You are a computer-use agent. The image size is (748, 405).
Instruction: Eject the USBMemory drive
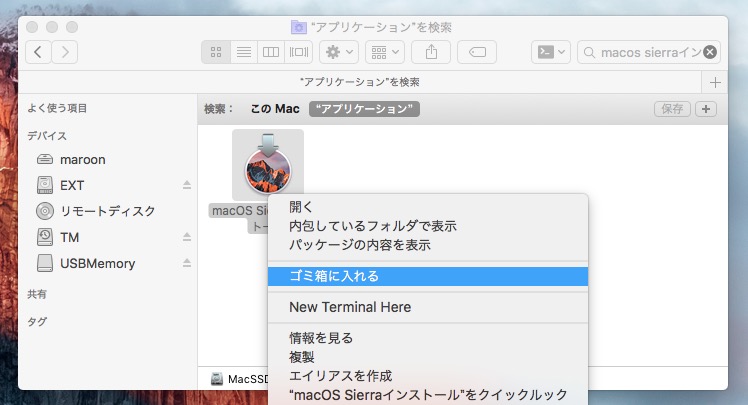point(186,263)
